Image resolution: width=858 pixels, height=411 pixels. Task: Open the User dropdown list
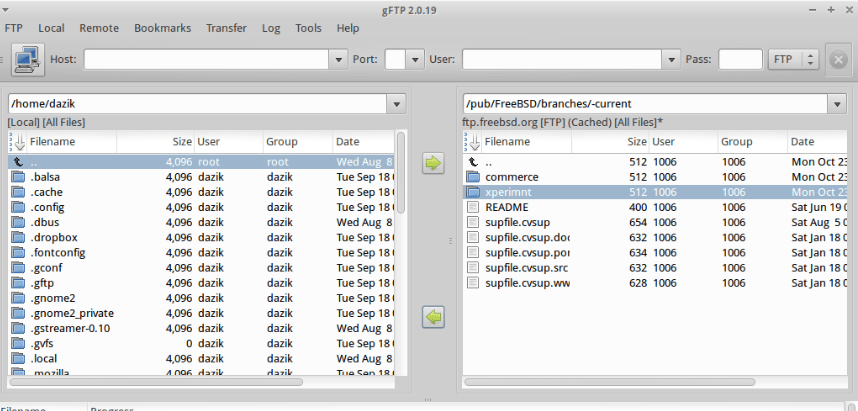(670, 59)
